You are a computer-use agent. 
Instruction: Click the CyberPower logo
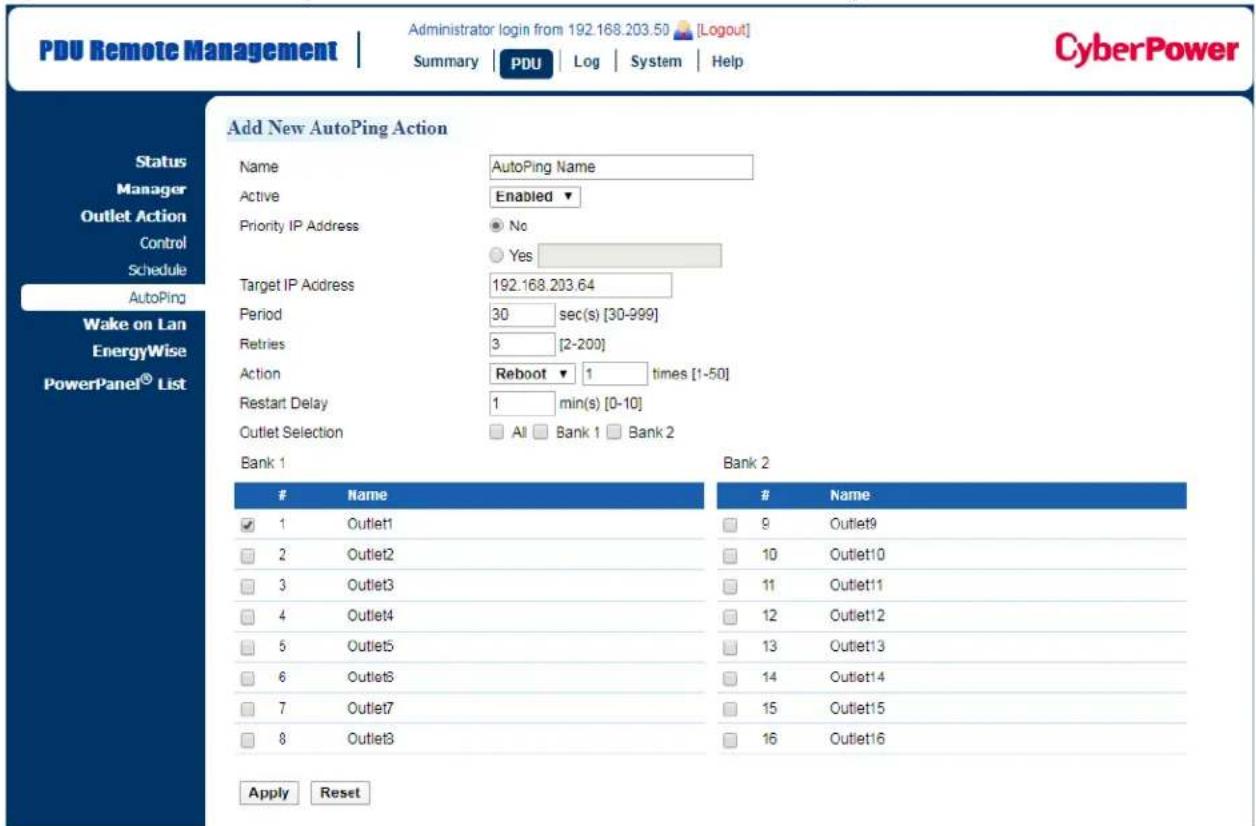1146,51
